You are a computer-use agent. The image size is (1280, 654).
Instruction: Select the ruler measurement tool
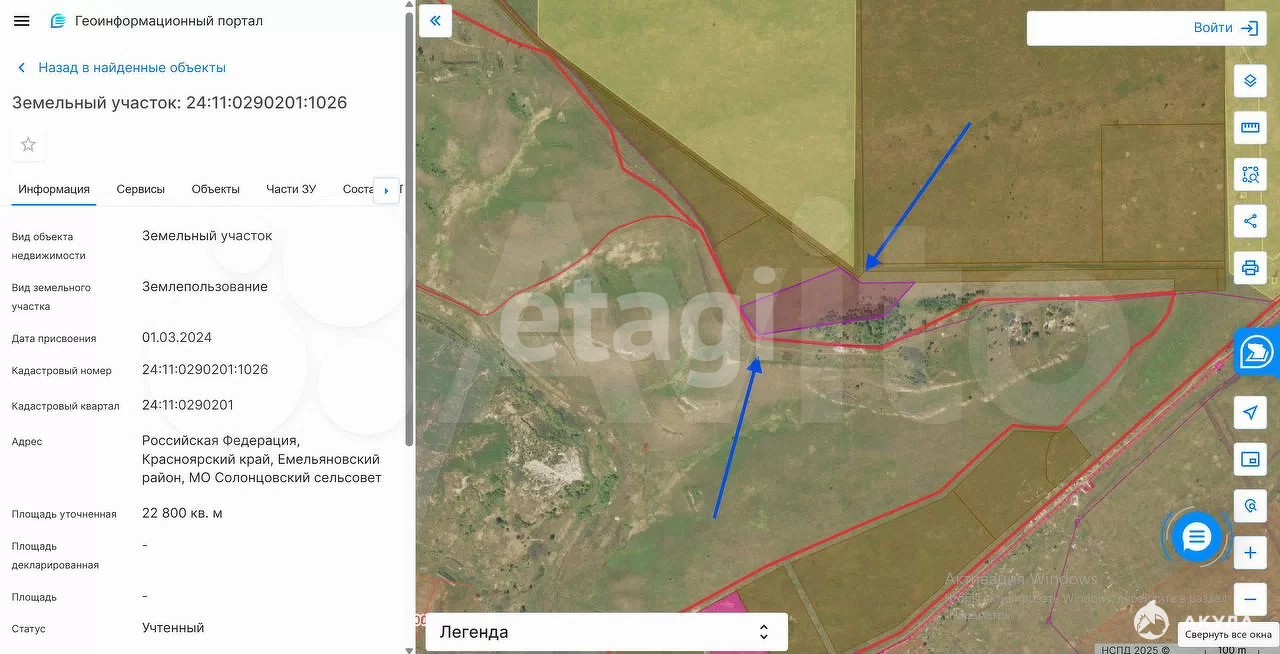(x=1250, y=128)
